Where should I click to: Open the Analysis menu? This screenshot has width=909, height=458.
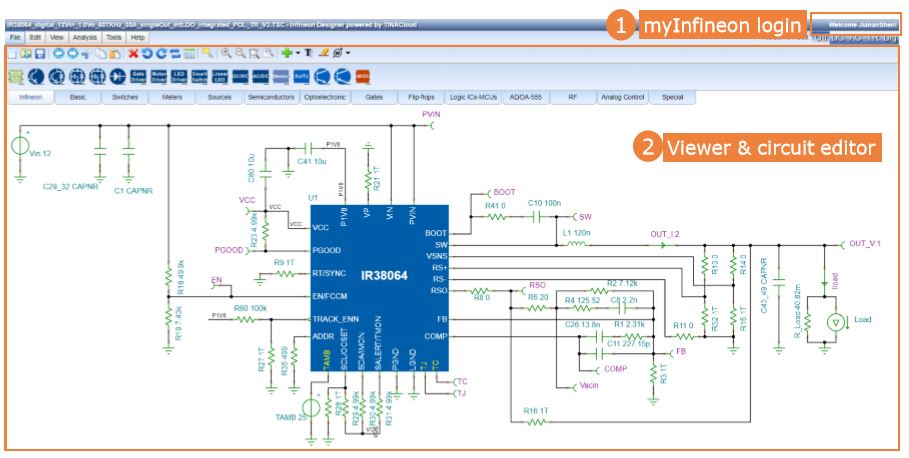point(85,37)
